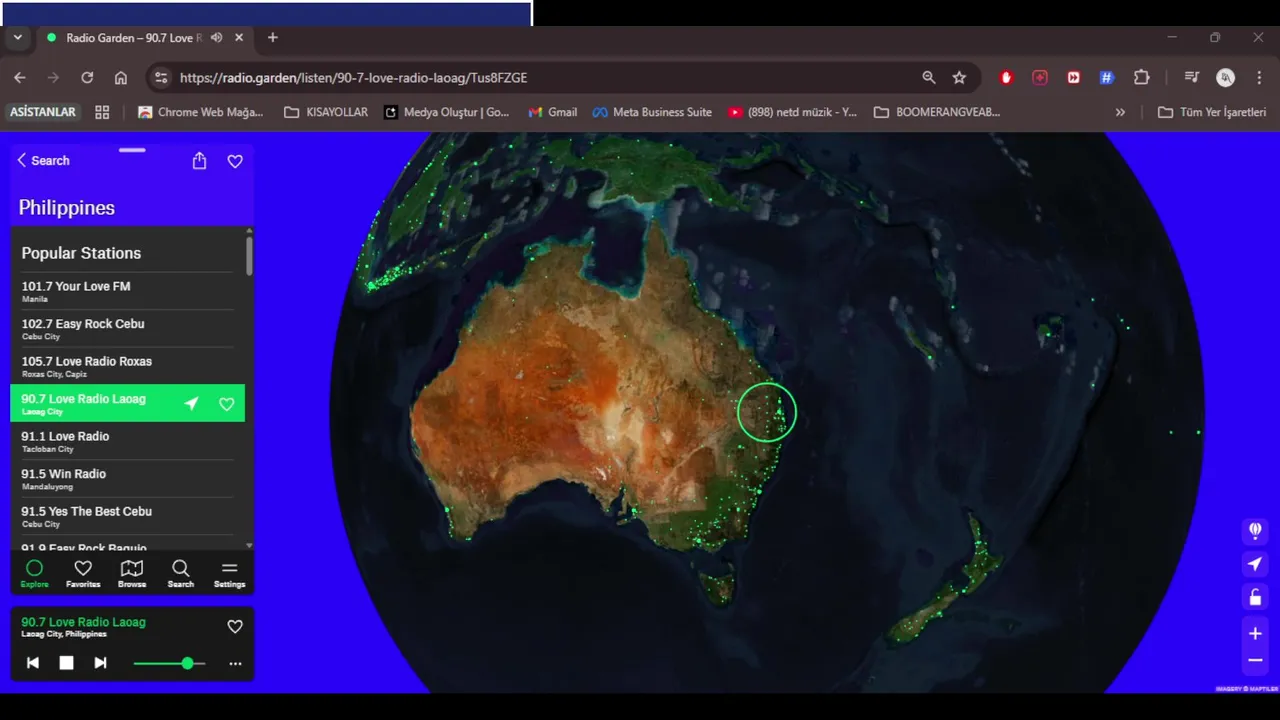This screenshot has width=1280, height=720.
Task: Open the Search tab
Action: [x=181, y=574]
